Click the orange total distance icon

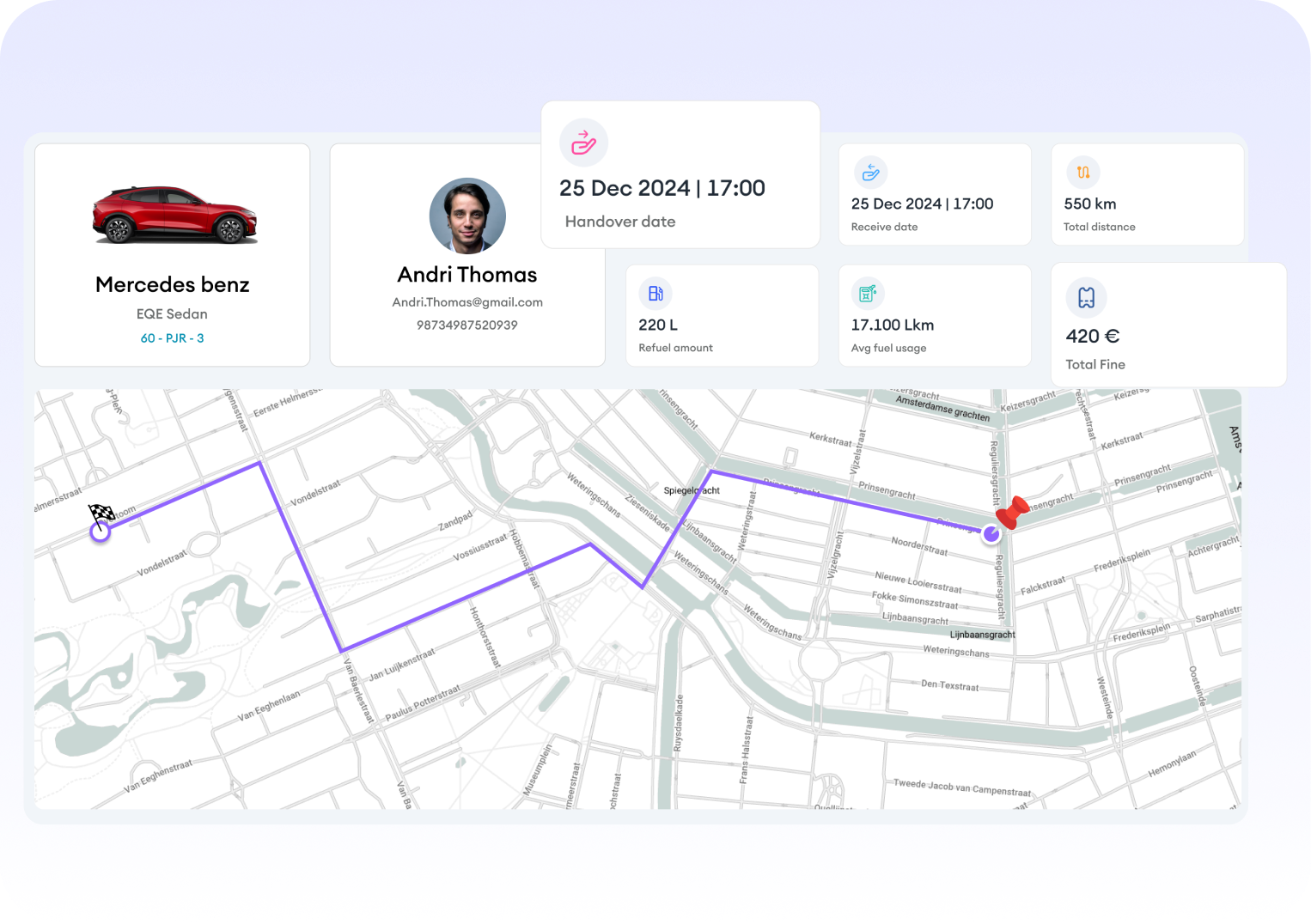point(1083,173)
